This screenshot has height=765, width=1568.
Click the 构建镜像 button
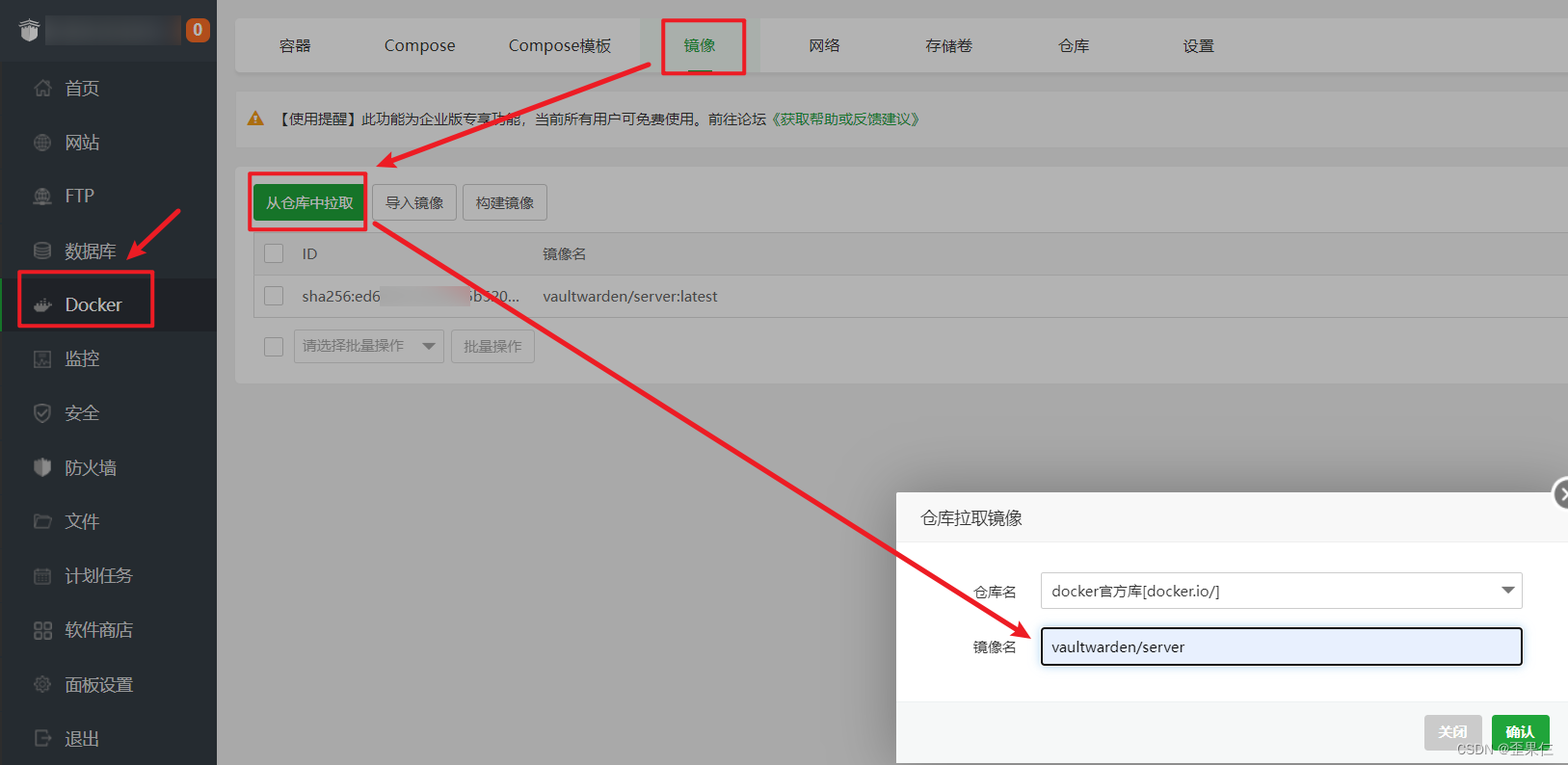click(x=505, y=202)
